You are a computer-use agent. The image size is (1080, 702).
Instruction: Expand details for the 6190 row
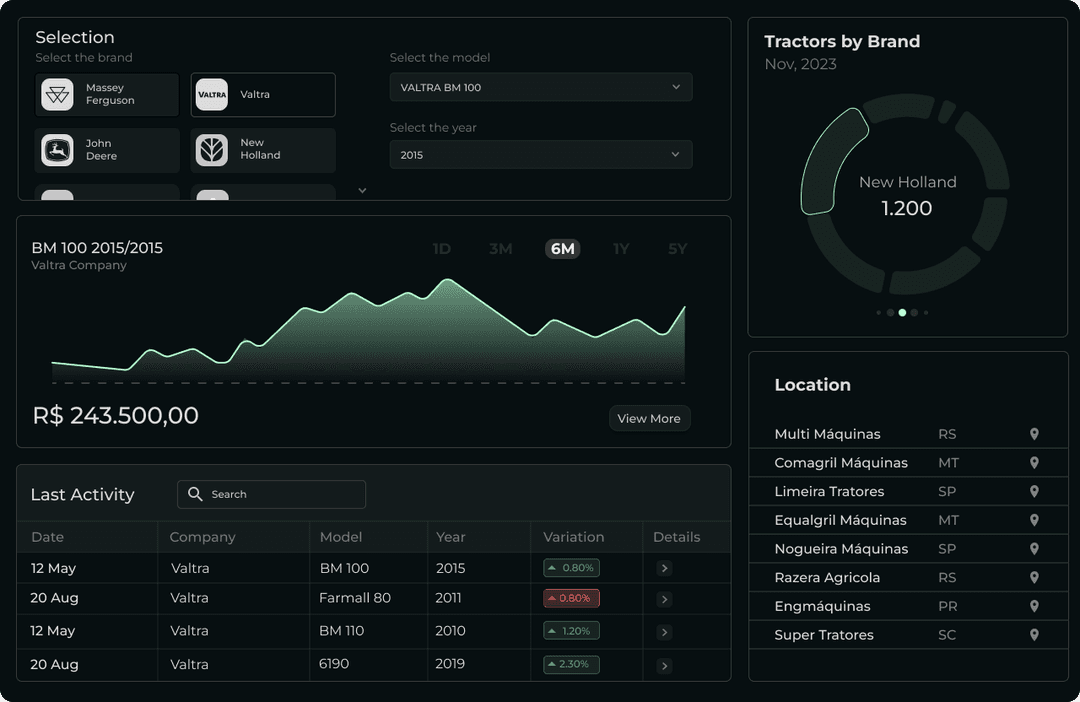pos(665,665)
